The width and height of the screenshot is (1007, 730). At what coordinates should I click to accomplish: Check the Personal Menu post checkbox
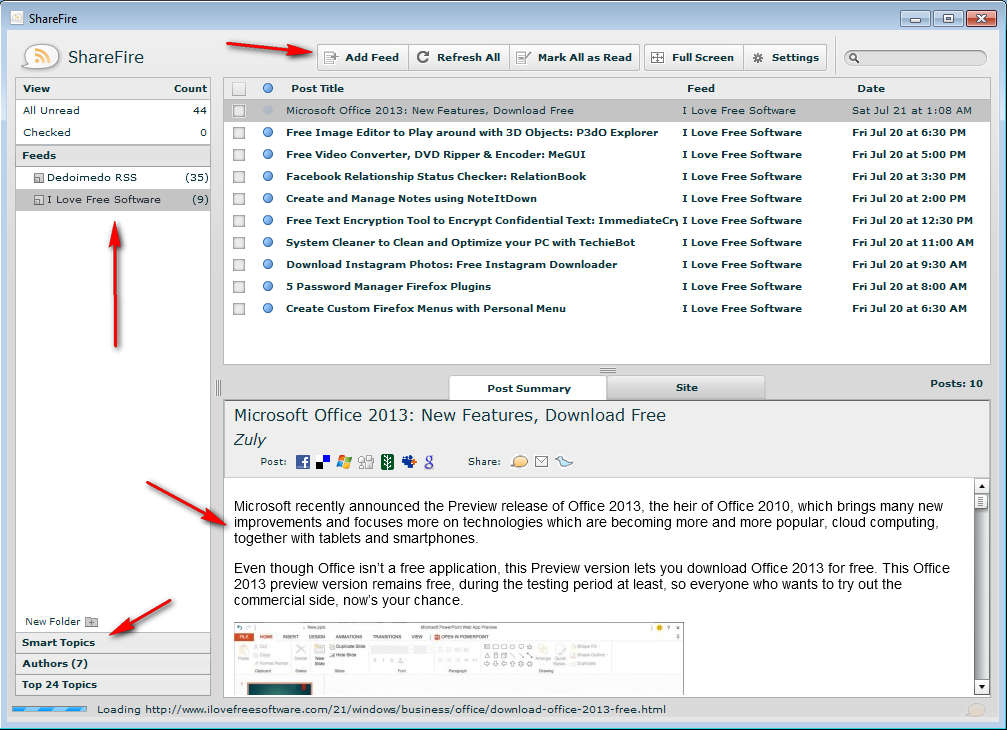tap(239, 309)
